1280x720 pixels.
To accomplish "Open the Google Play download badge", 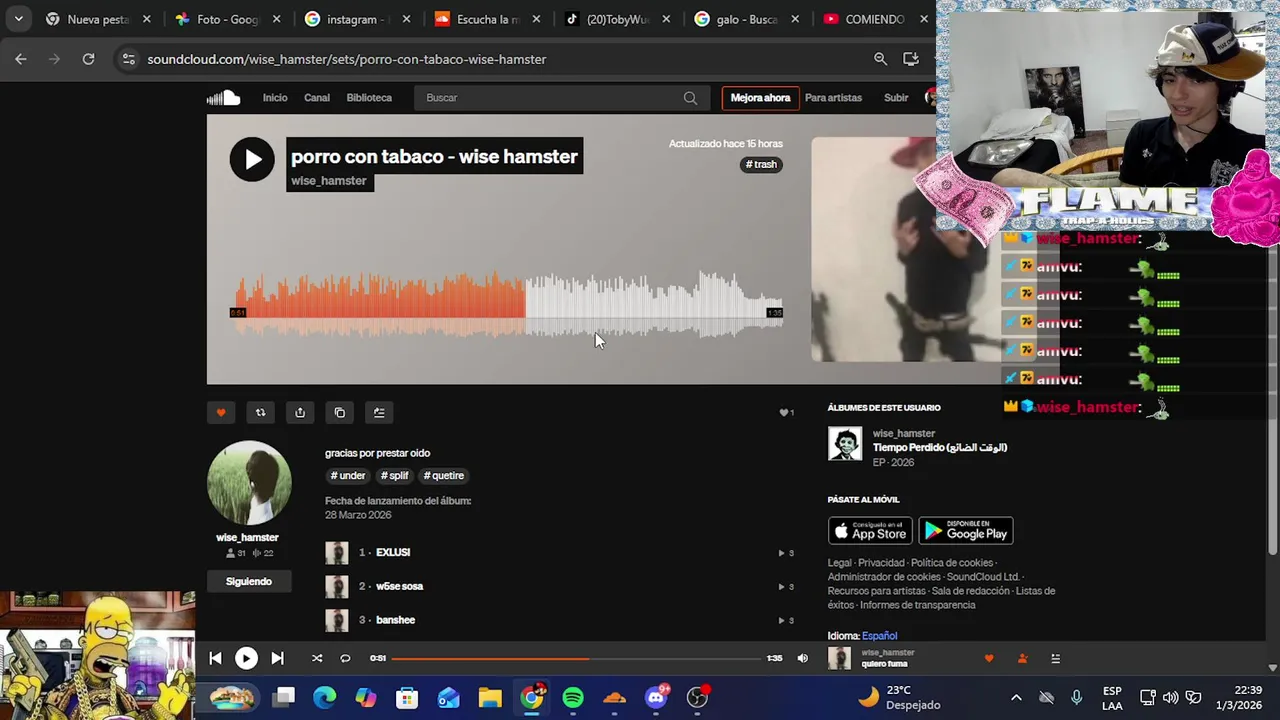I will [966, 530].
